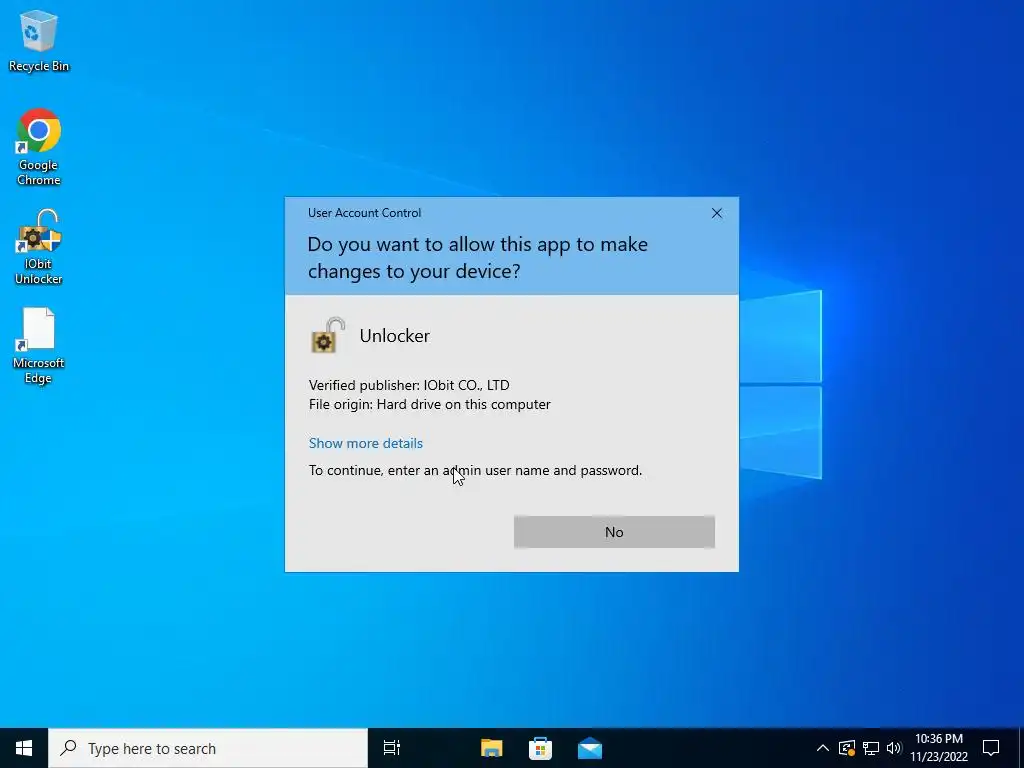Open the network status tray icon
The width and height of the screenshot is (1024, 768).
click(871, 748)
